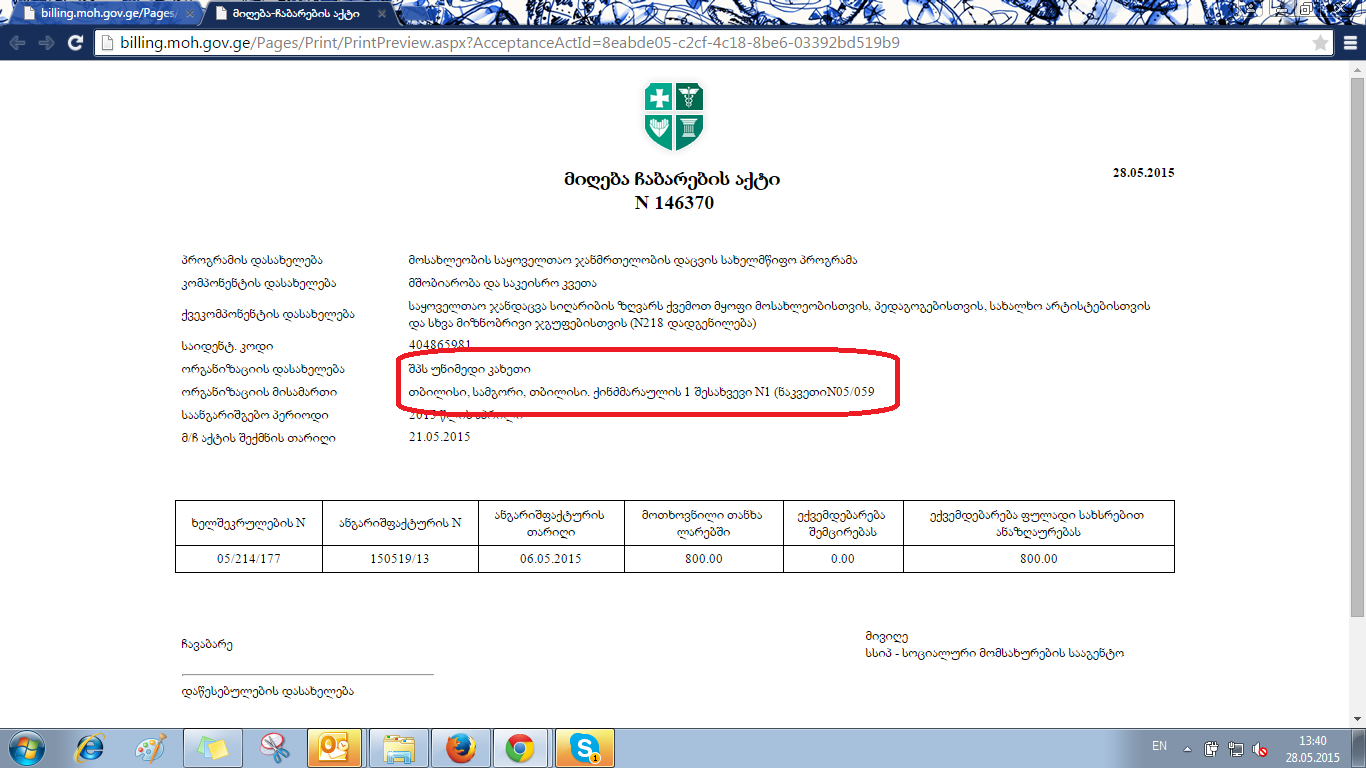The height and width of the screenshot is (768, 1366).
Task: Click the URL address bar
Action: click(700, 43)
